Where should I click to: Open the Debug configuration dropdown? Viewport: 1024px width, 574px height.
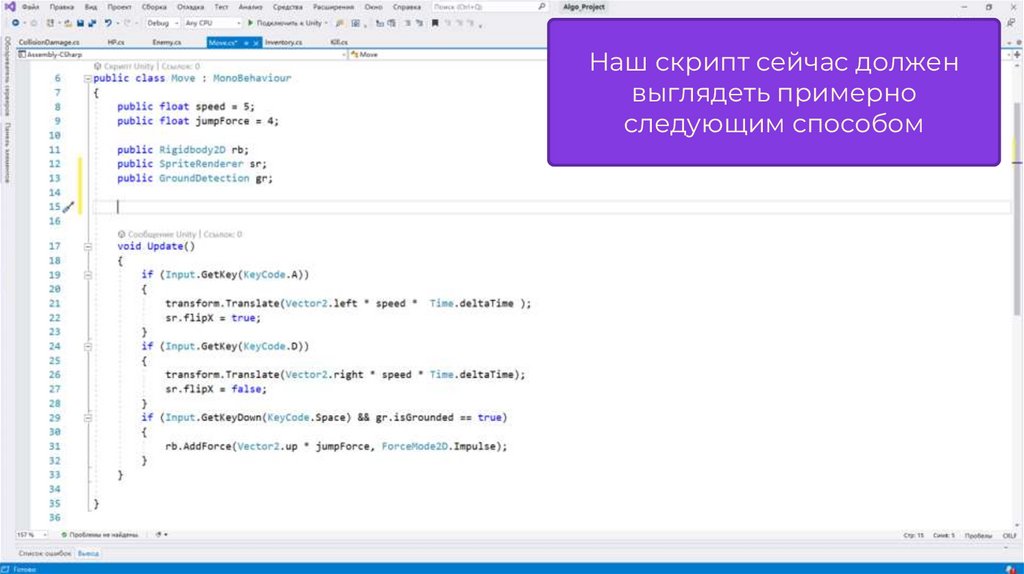[163, 23]
